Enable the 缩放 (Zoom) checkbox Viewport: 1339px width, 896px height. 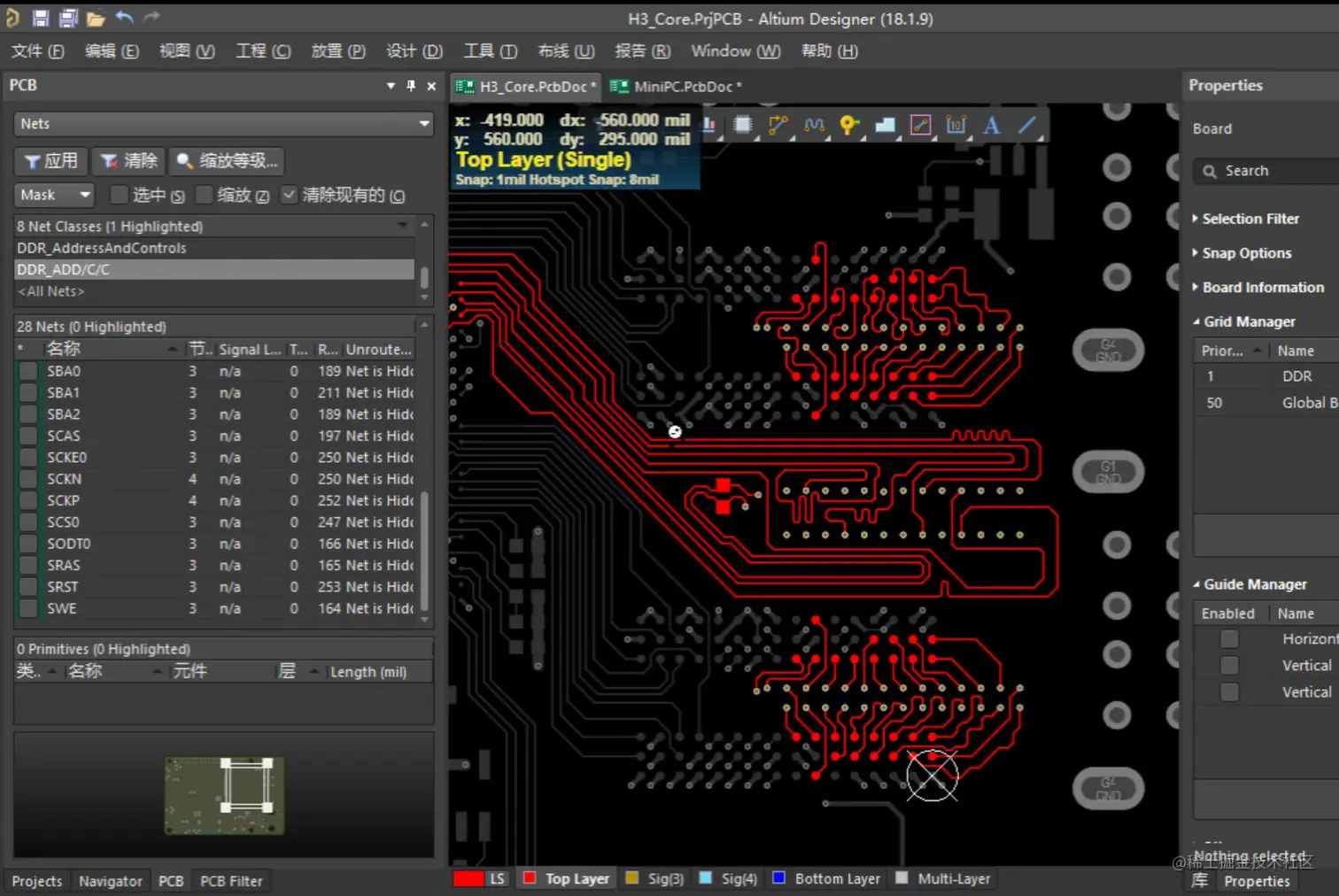point(205,195)
